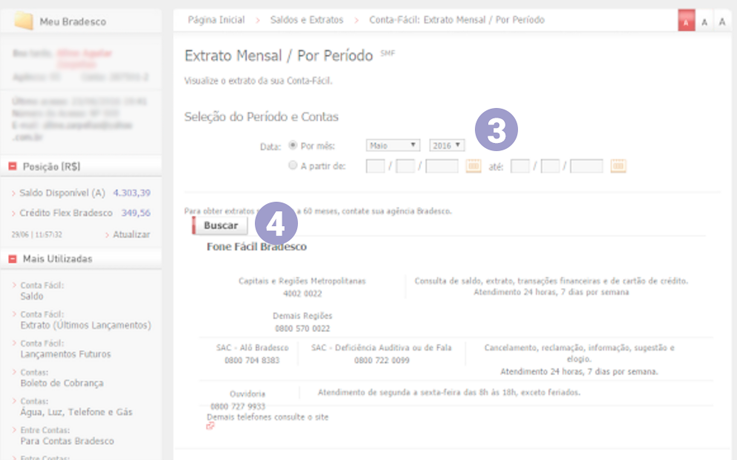Viewport: 737px width, 460px height.
Task: Click phone number 4002 0022
Action: coord(302,294)
